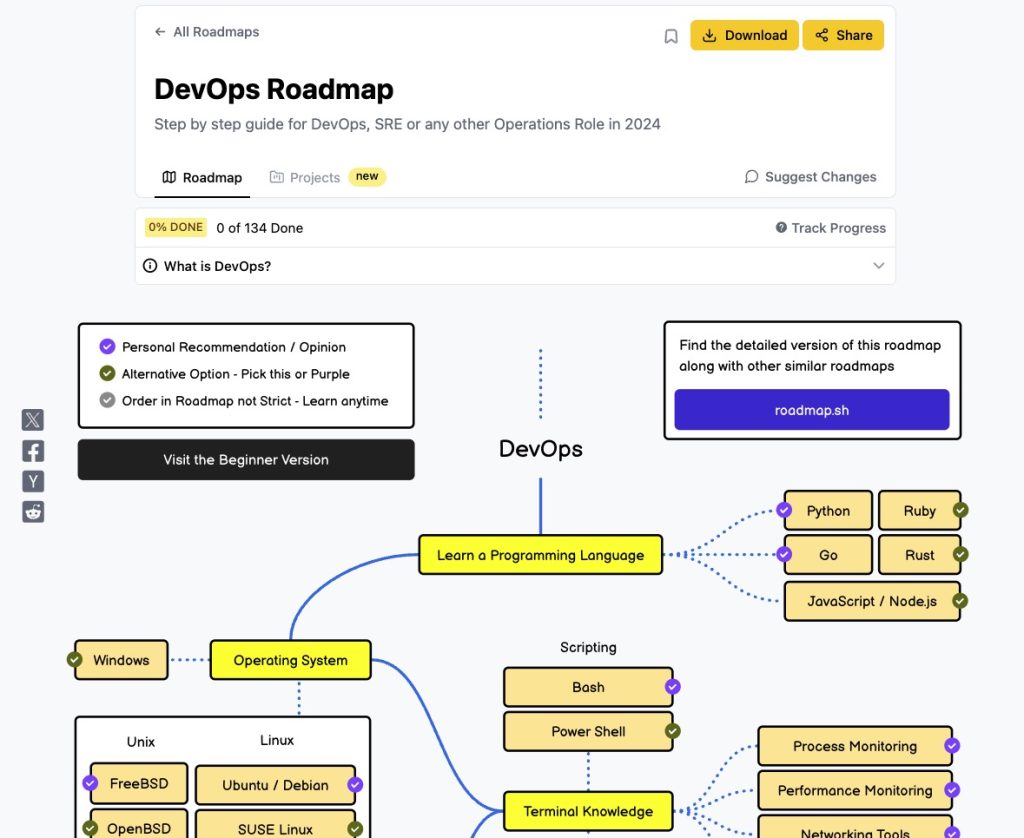Open the Share options button
Image resolution: width=1024 pixels, height=838 pixels.
(x=843, y=35)
